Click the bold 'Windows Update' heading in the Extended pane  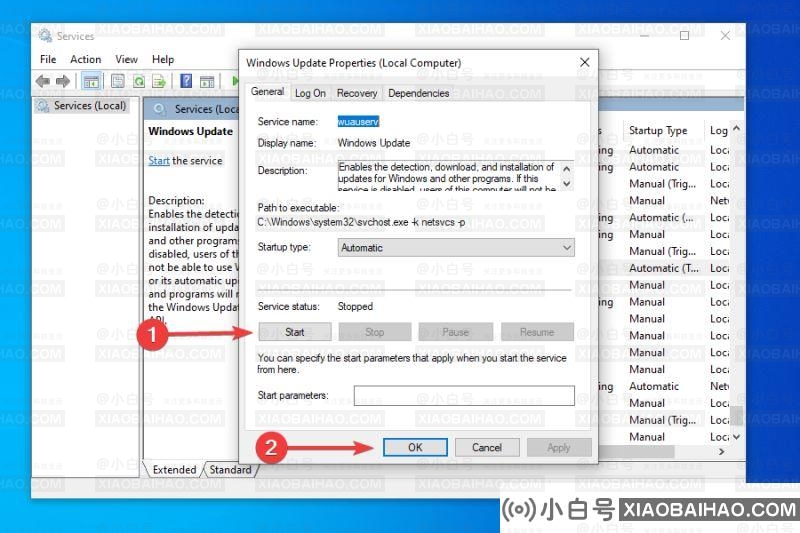click(x=190, y=131)
